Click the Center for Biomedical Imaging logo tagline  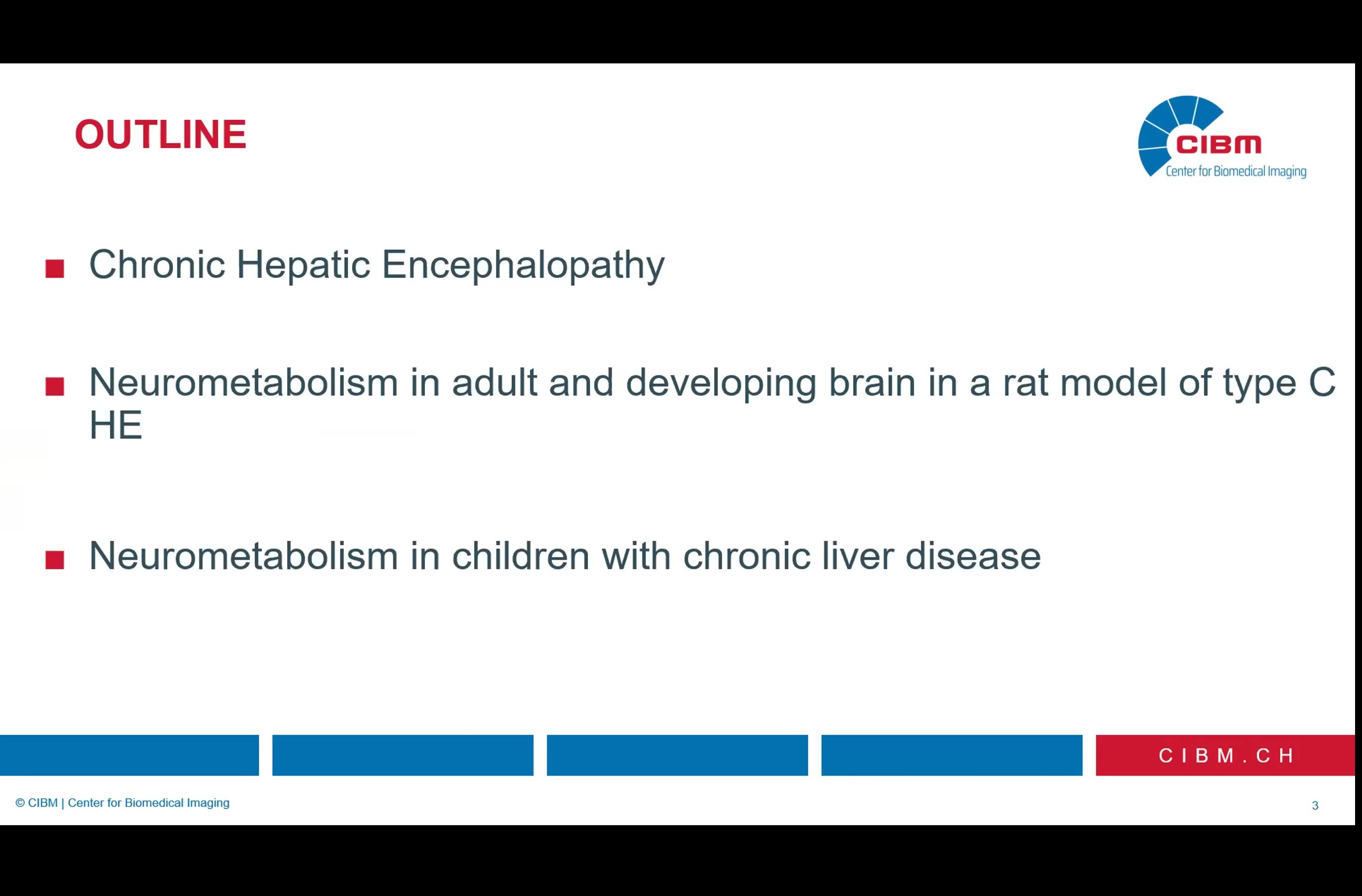coord(1236,171)
